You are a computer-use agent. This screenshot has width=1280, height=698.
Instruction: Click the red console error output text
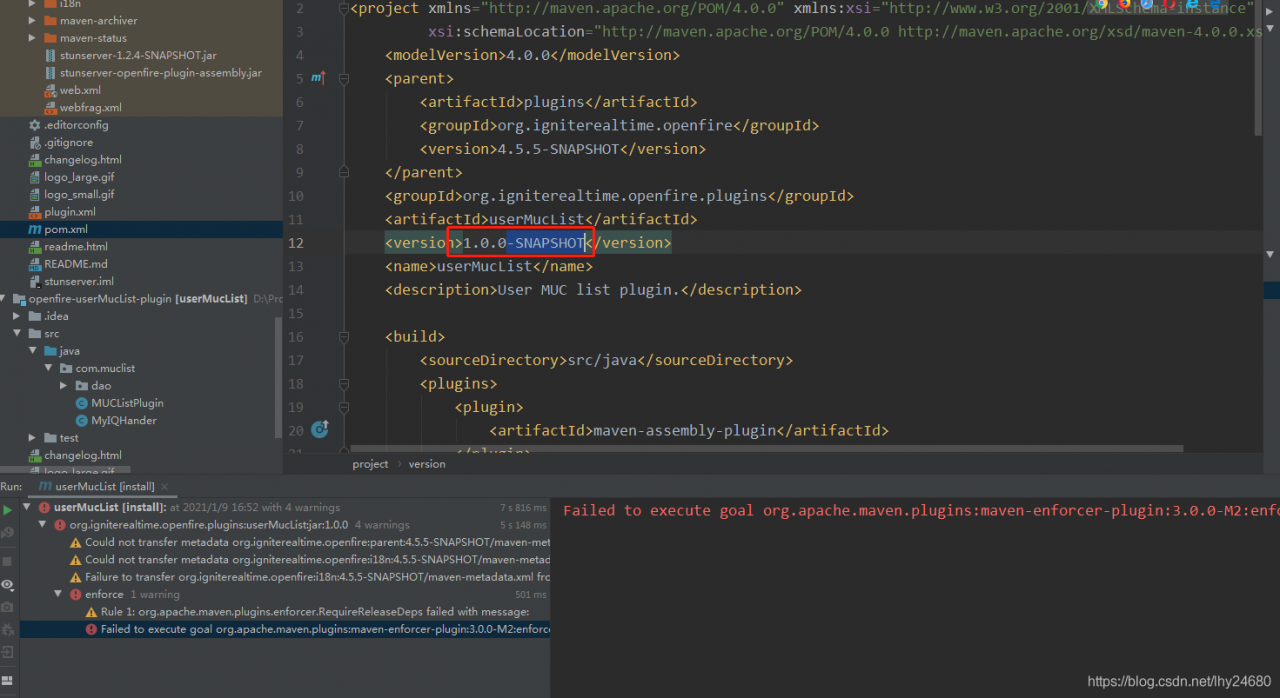coord(921,511)
